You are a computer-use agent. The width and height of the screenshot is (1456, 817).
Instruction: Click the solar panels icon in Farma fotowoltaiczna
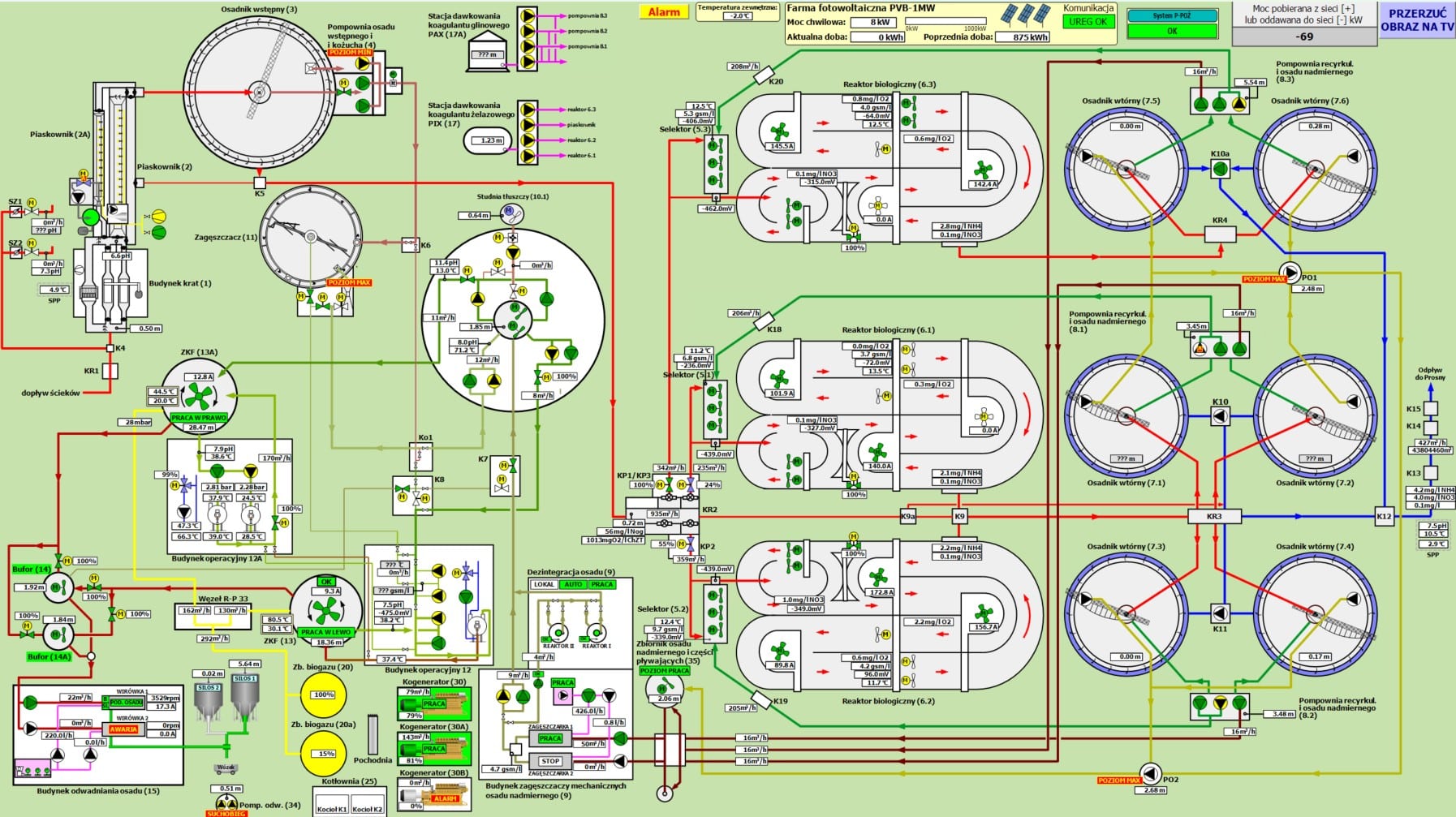pos(1027,15)
